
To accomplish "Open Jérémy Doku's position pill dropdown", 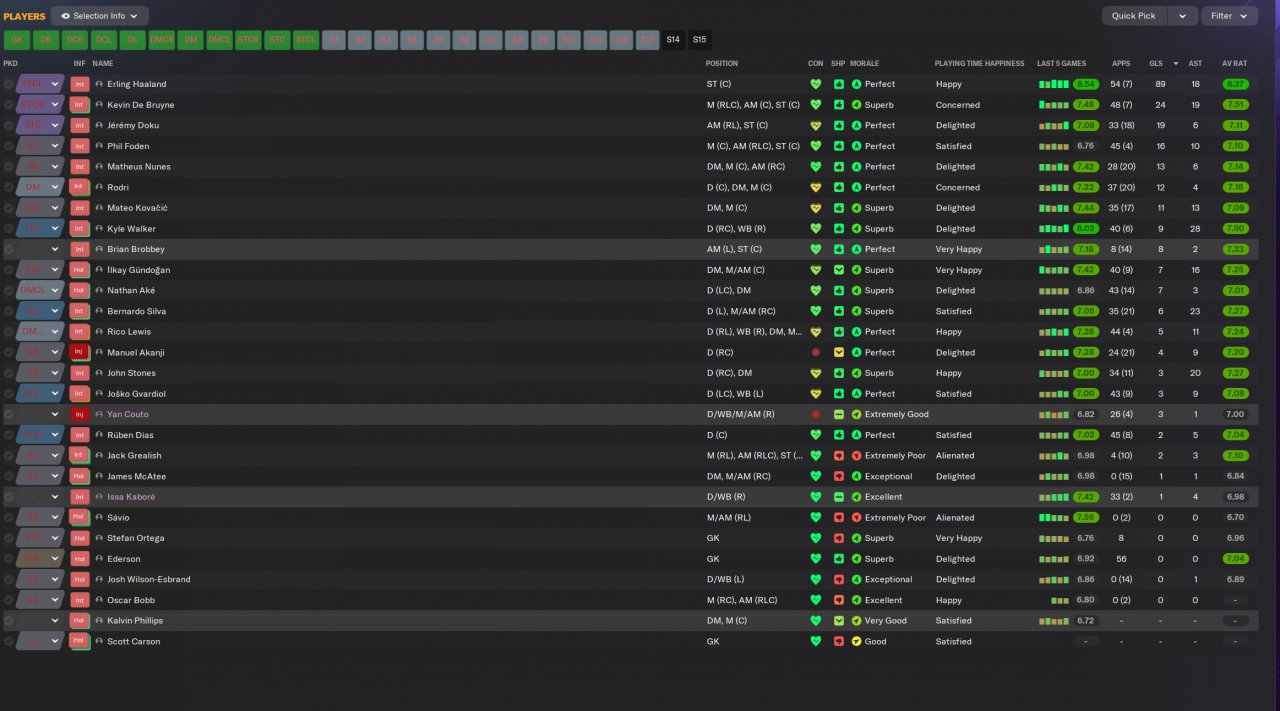I will pos(41,125).
